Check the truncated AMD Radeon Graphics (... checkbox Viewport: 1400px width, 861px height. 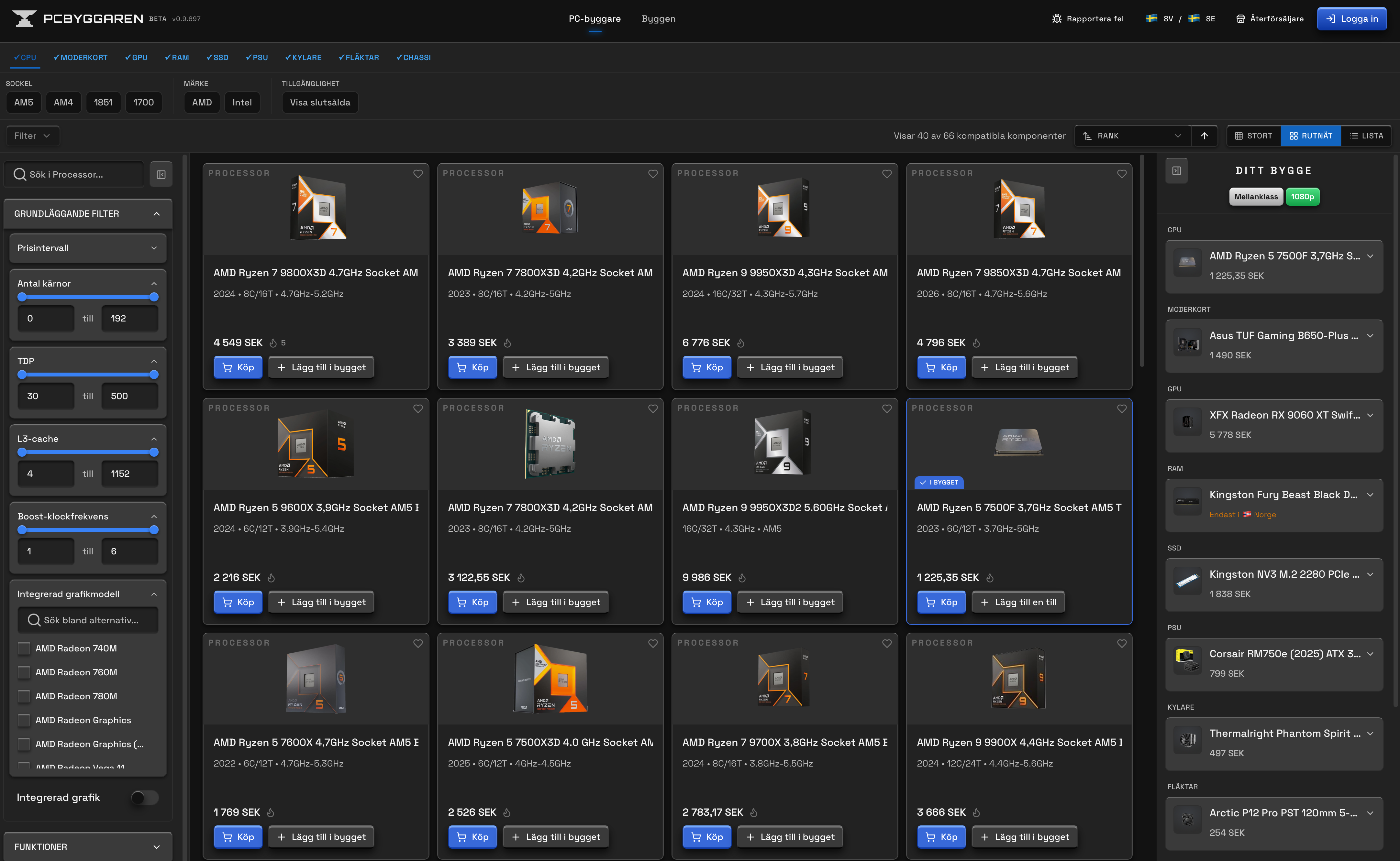tap(24, 744)
